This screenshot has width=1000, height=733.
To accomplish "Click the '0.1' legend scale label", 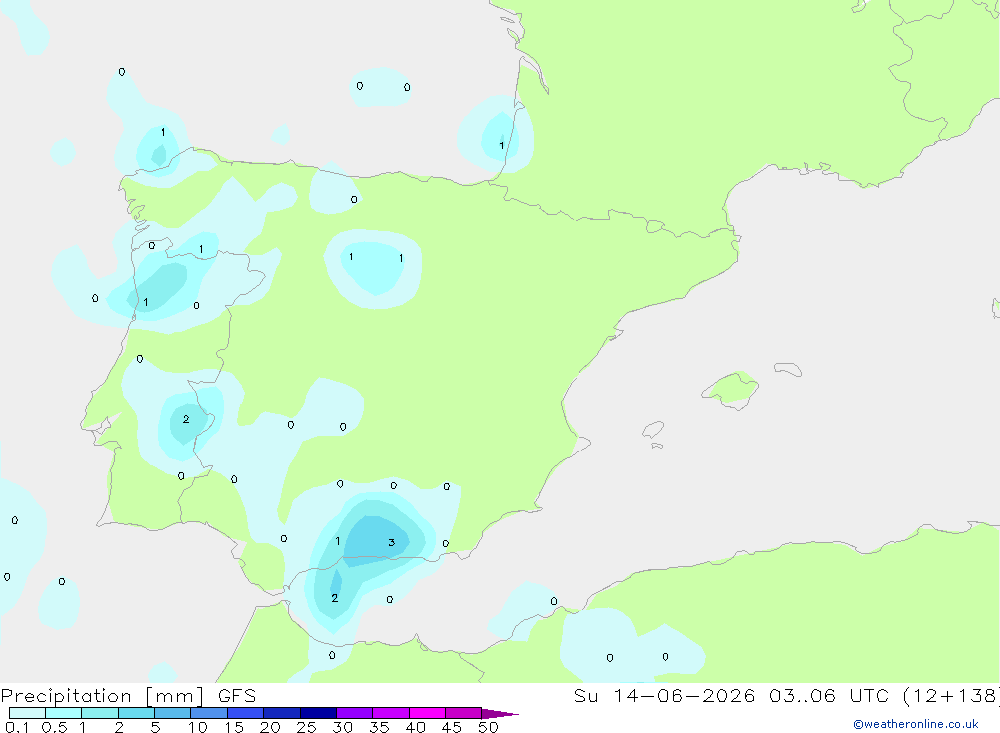I will pos(17,727).
